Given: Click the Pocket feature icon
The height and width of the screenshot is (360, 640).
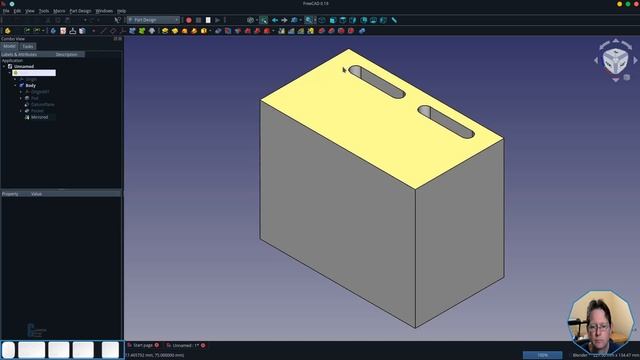Looking at the screenshot, I should point(218,31).
